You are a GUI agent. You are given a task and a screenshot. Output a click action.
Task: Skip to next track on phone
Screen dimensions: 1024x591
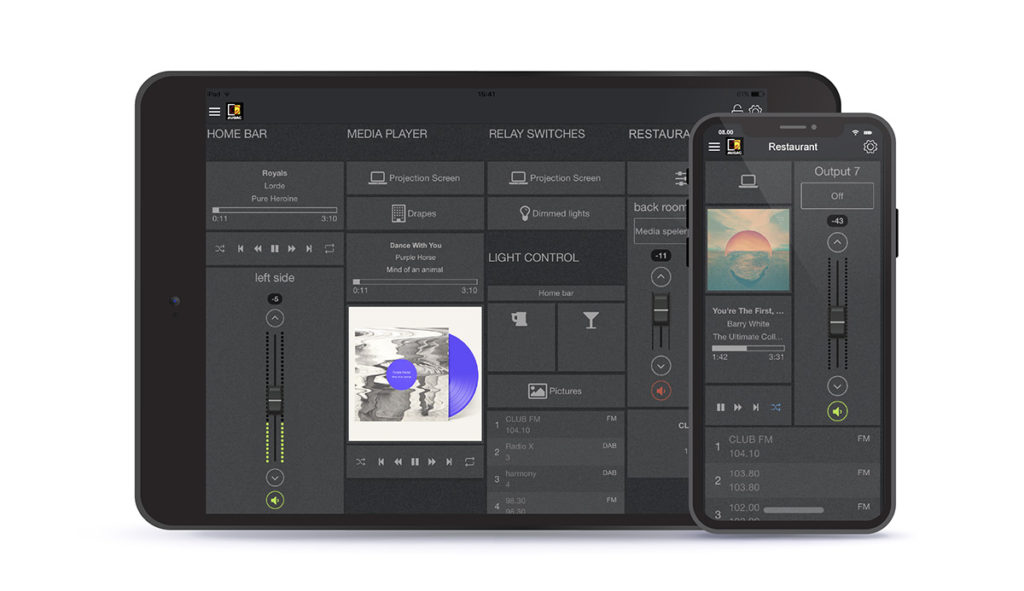coord(756,407)
